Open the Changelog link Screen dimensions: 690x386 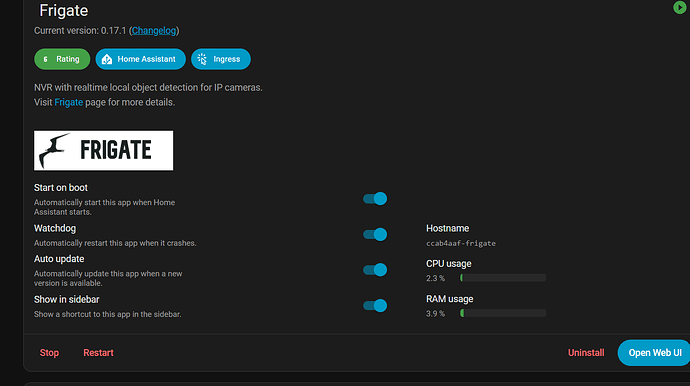[x=154, y=30]
